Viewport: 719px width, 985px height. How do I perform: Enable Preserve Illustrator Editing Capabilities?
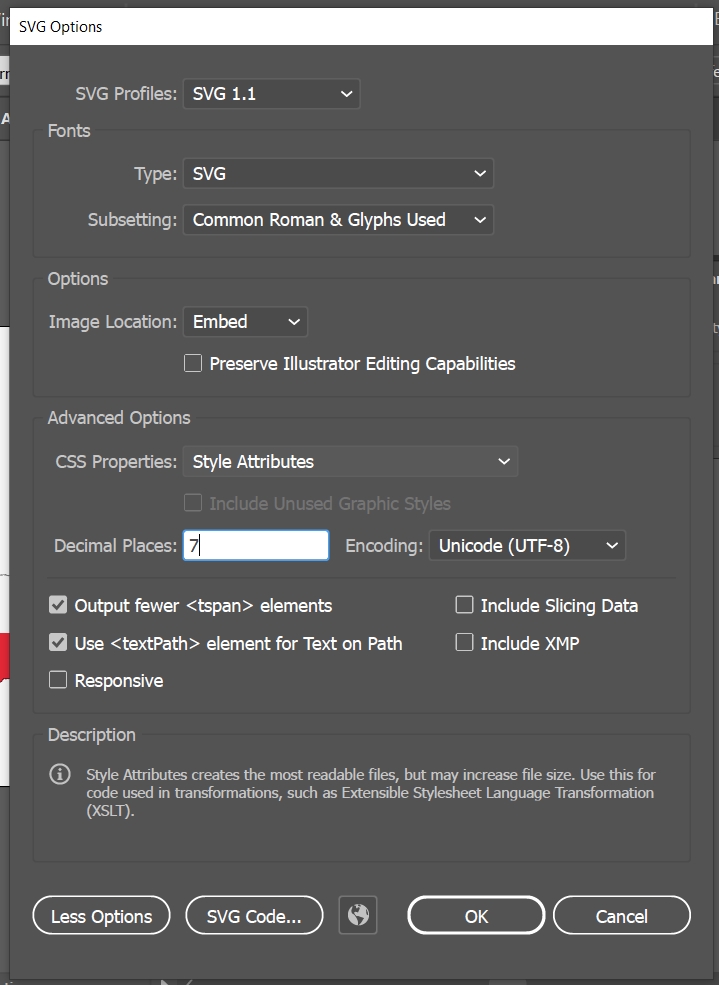tap(192, 363)
